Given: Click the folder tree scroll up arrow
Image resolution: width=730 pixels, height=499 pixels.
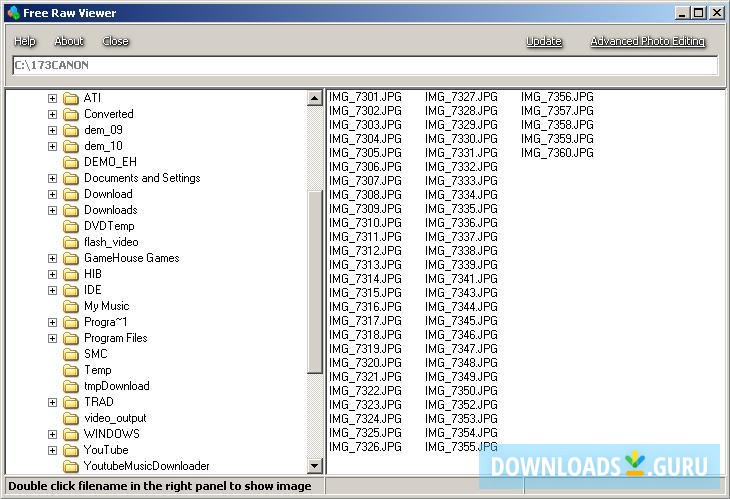Looking at the screenshot, I should click(315, 98).
